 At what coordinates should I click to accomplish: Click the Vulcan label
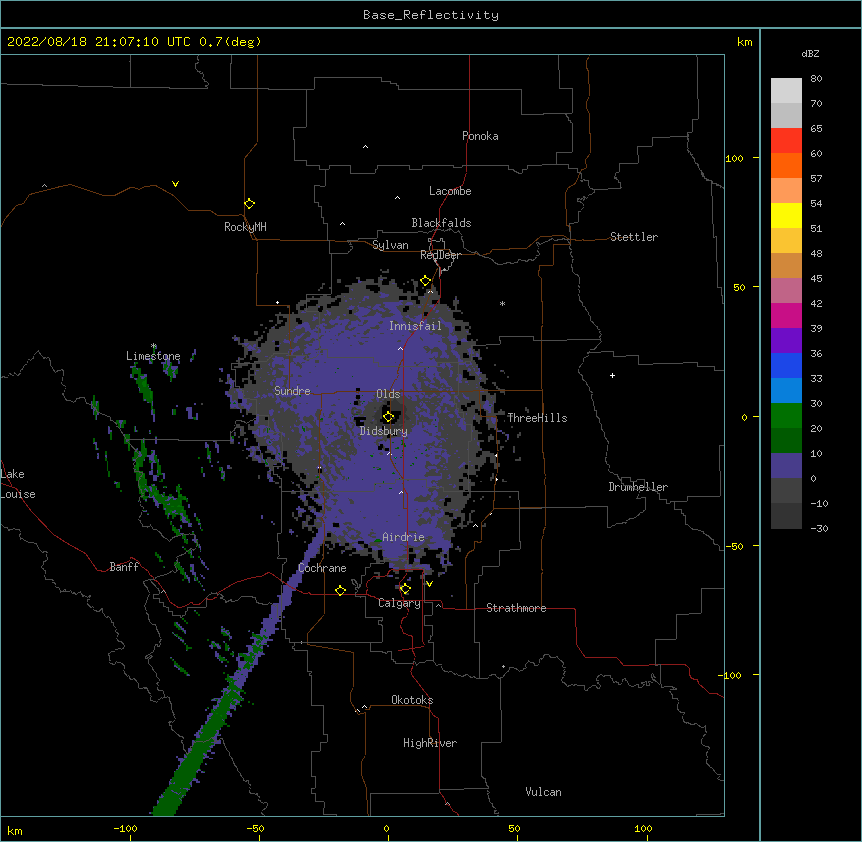click(x=543, y=792)
